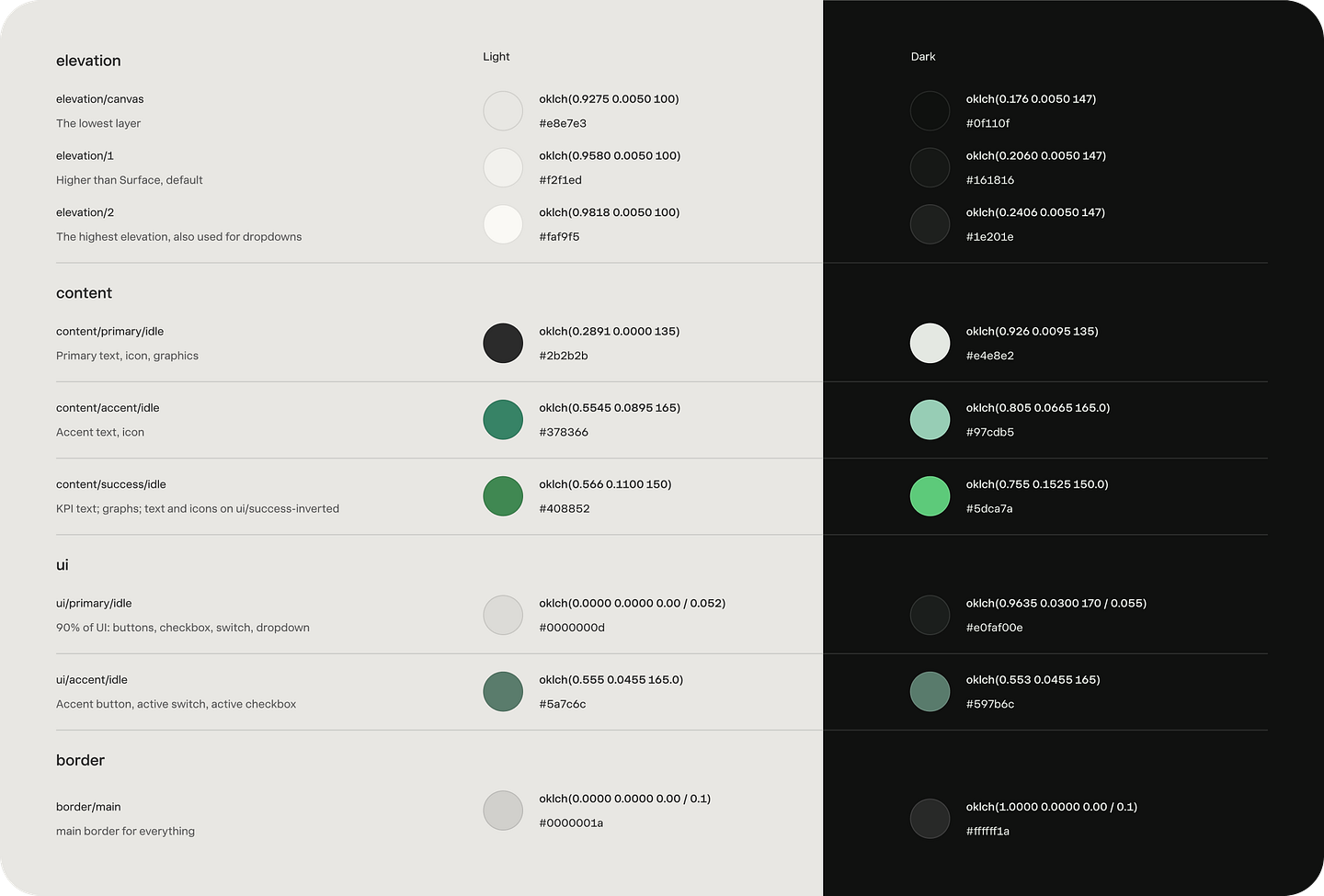
Task: Click the dark elevation/1 swatch
Action: (930, 168)
